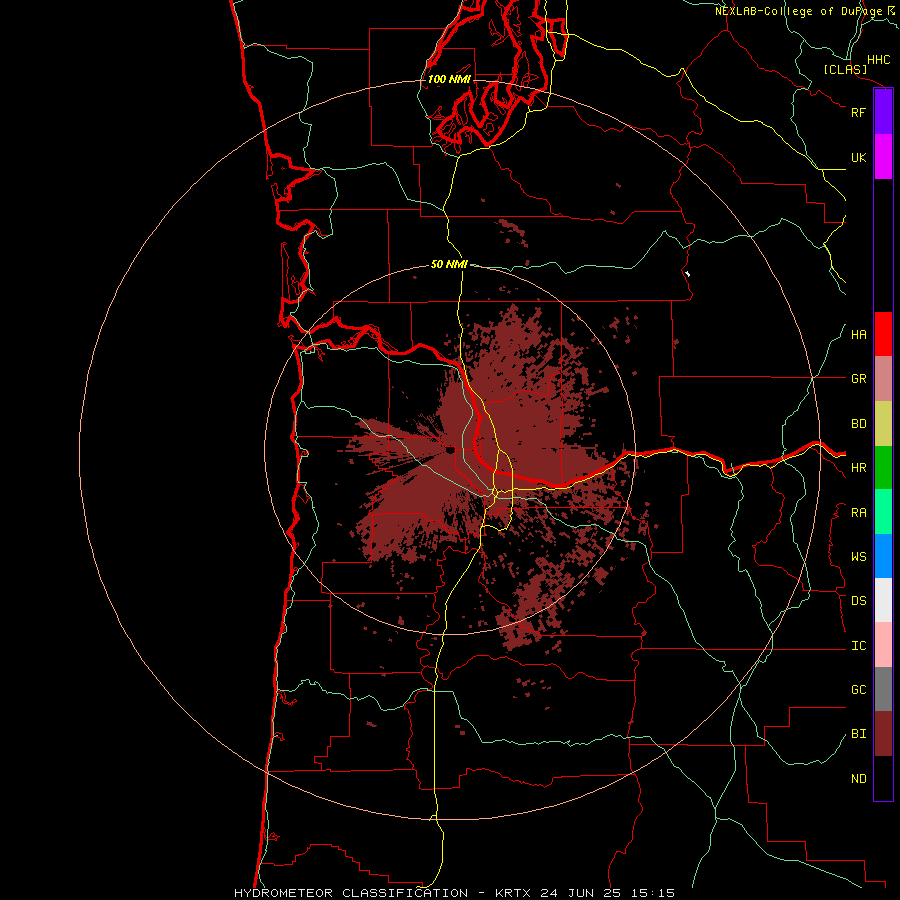Click the HHC product code text
Image resolution: width=900 pixels, height=900 pixels.
[x=878, y=60]
